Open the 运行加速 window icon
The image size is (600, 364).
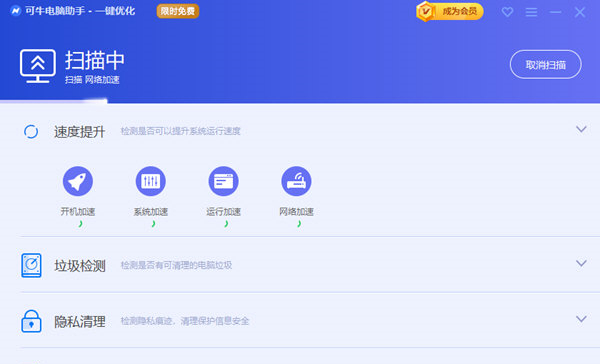coord(223,181)
